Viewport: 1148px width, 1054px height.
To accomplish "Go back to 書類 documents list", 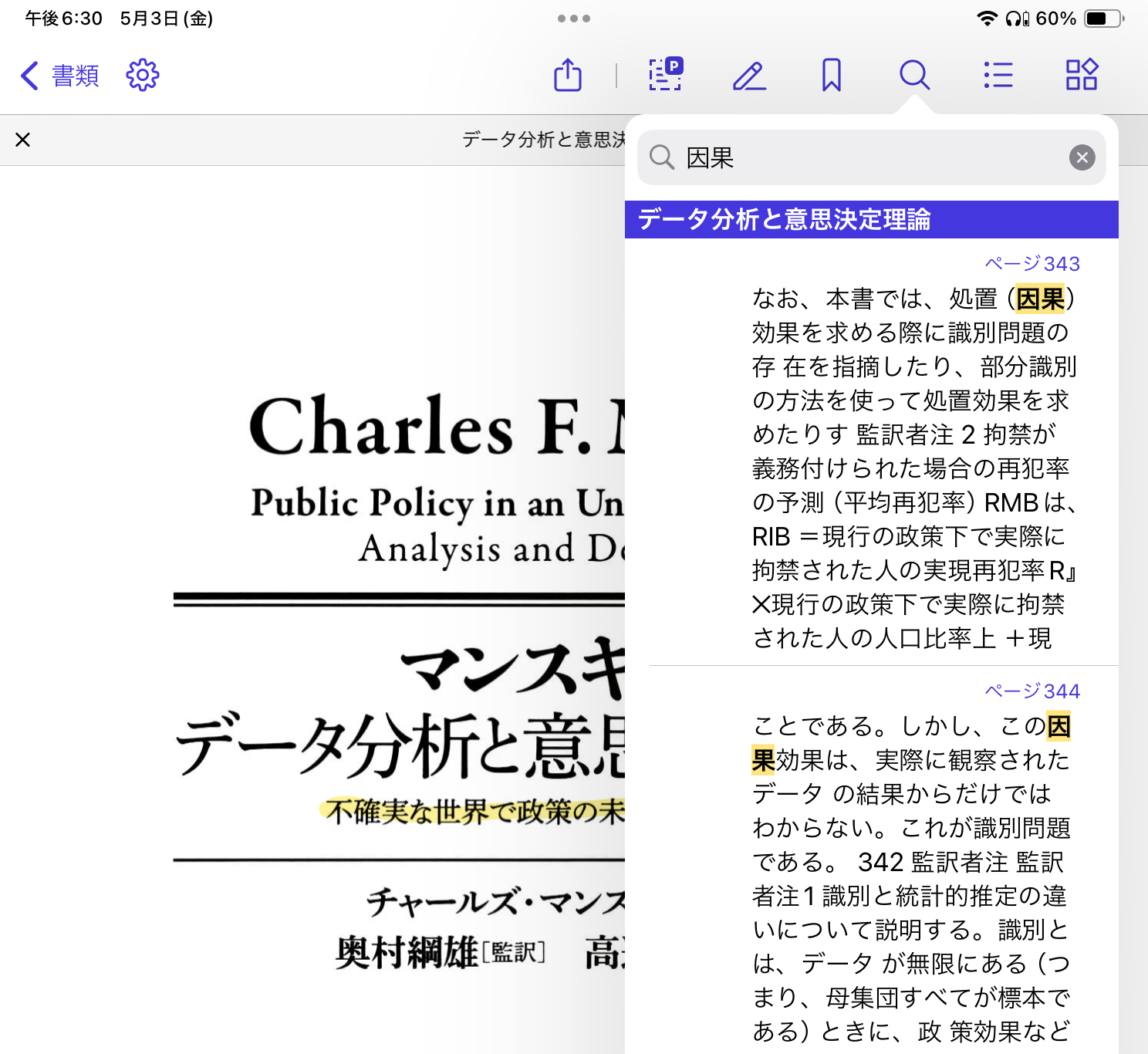I will [60, 76].
